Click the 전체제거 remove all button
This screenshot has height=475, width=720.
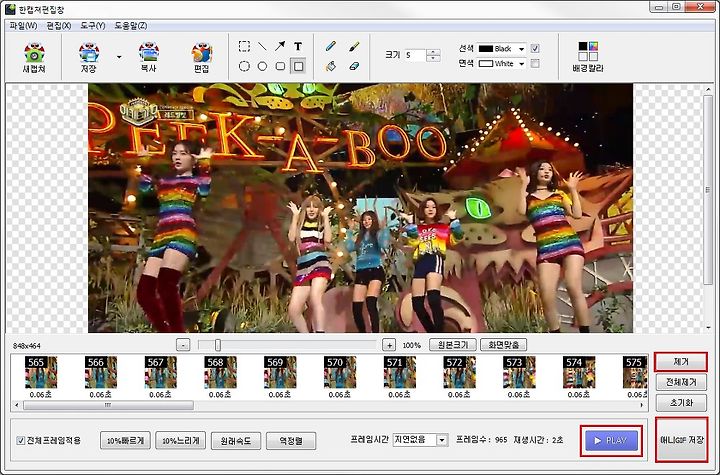tap(681, 382)
